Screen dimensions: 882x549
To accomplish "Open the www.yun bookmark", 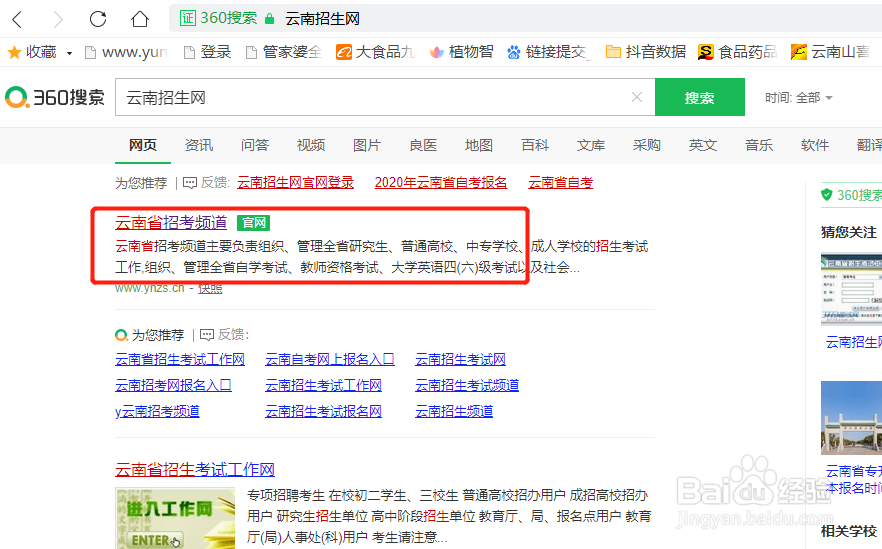I will (x=126, y=52).
